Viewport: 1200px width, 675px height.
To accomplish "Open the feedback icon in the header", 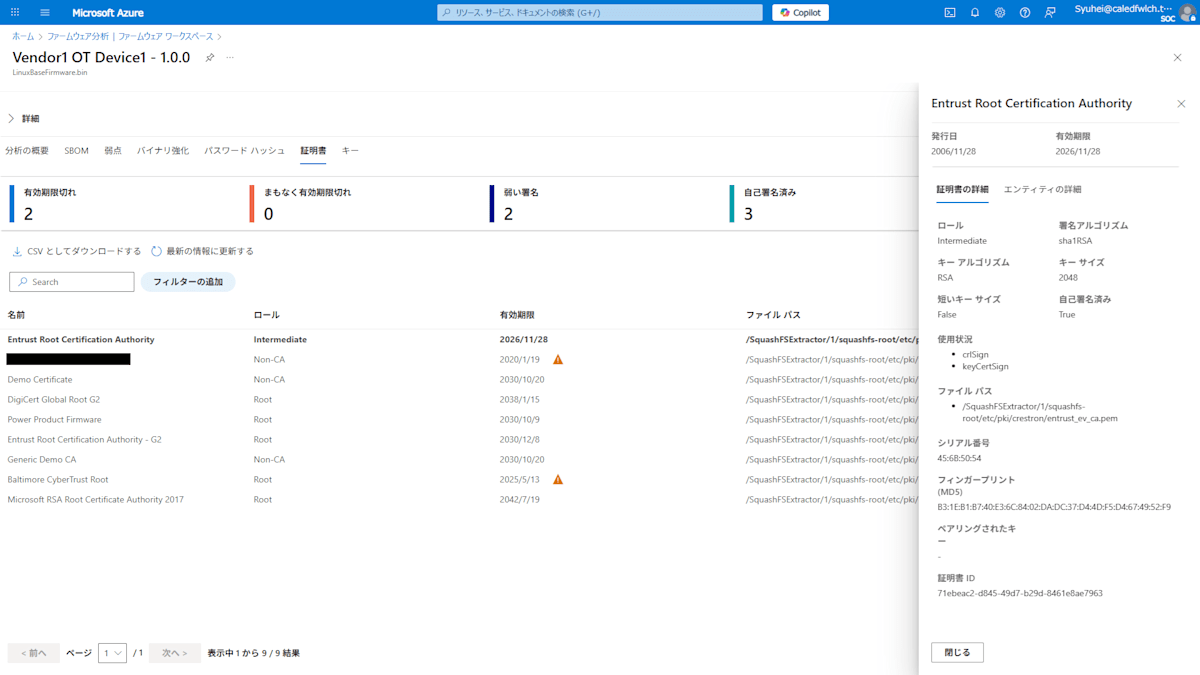I will [x=1050, y=13].
